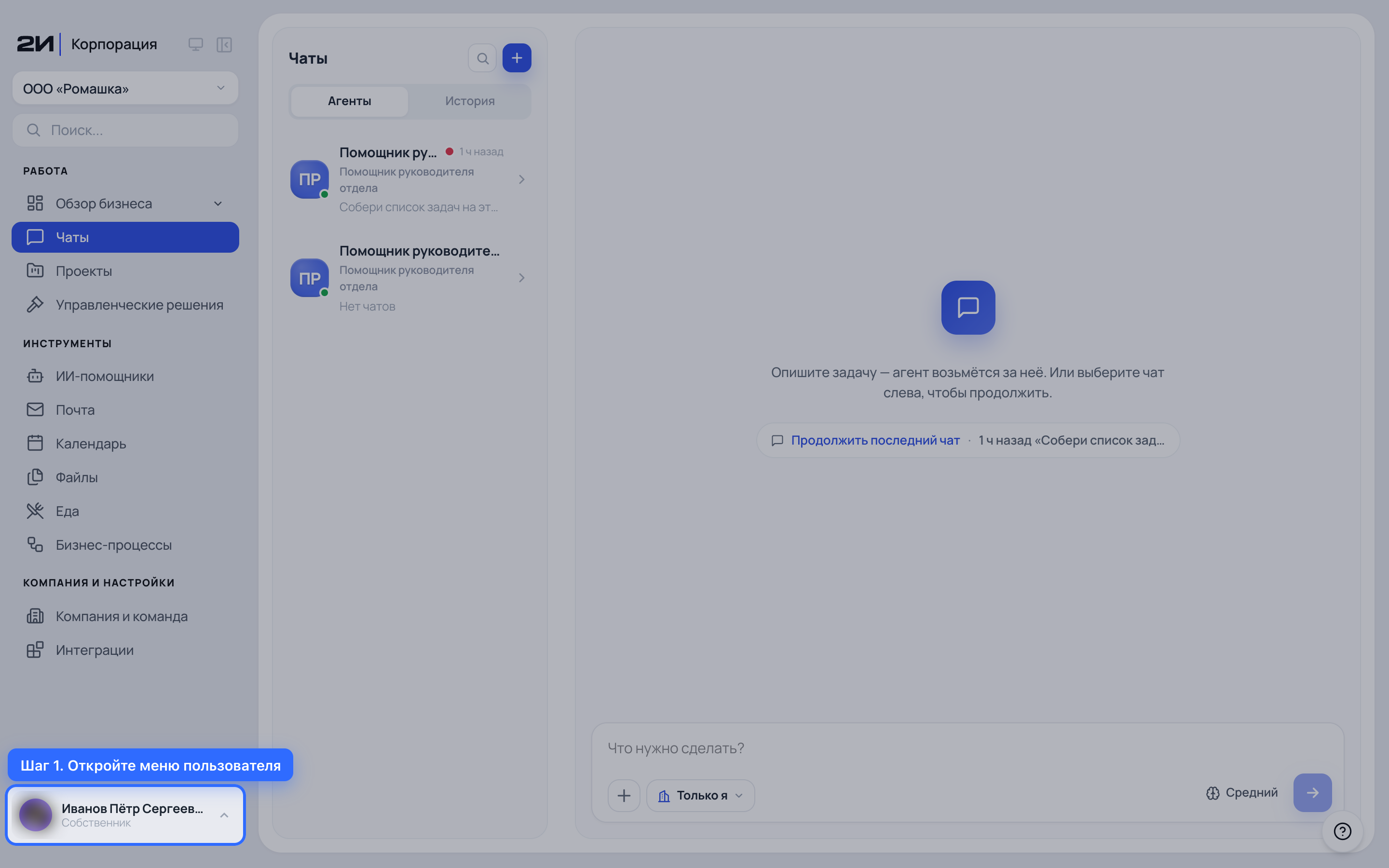Go to Проекты section
1389x868 pixels.
point(125,271)
